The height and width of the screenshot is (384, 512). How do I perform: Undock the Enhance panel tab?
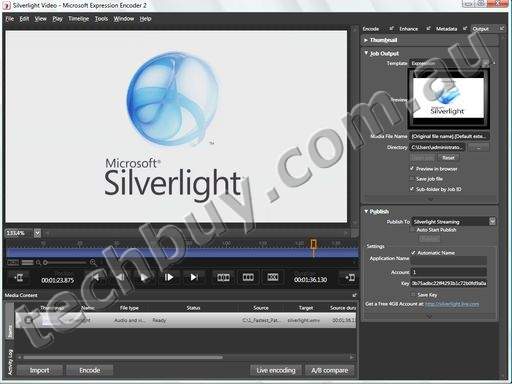pyautogui.click(x=428, y=29)
